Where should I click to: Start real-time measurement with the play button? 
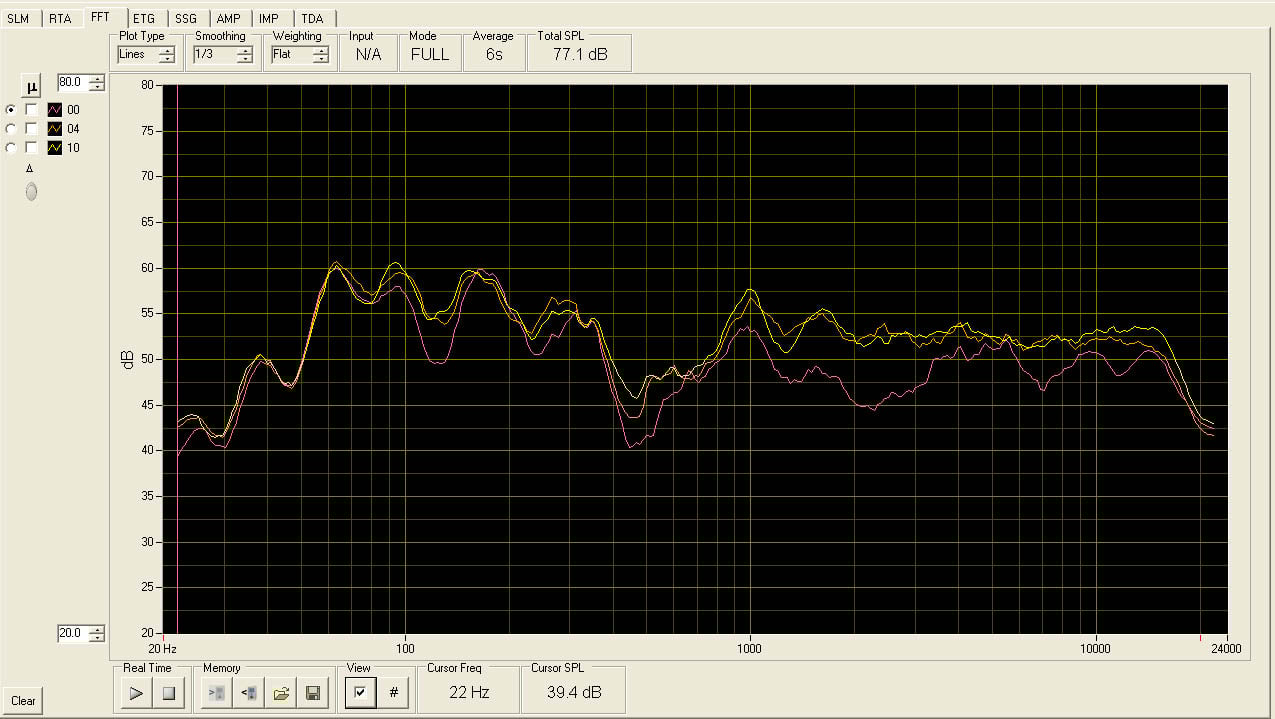(x=136, y=692)
